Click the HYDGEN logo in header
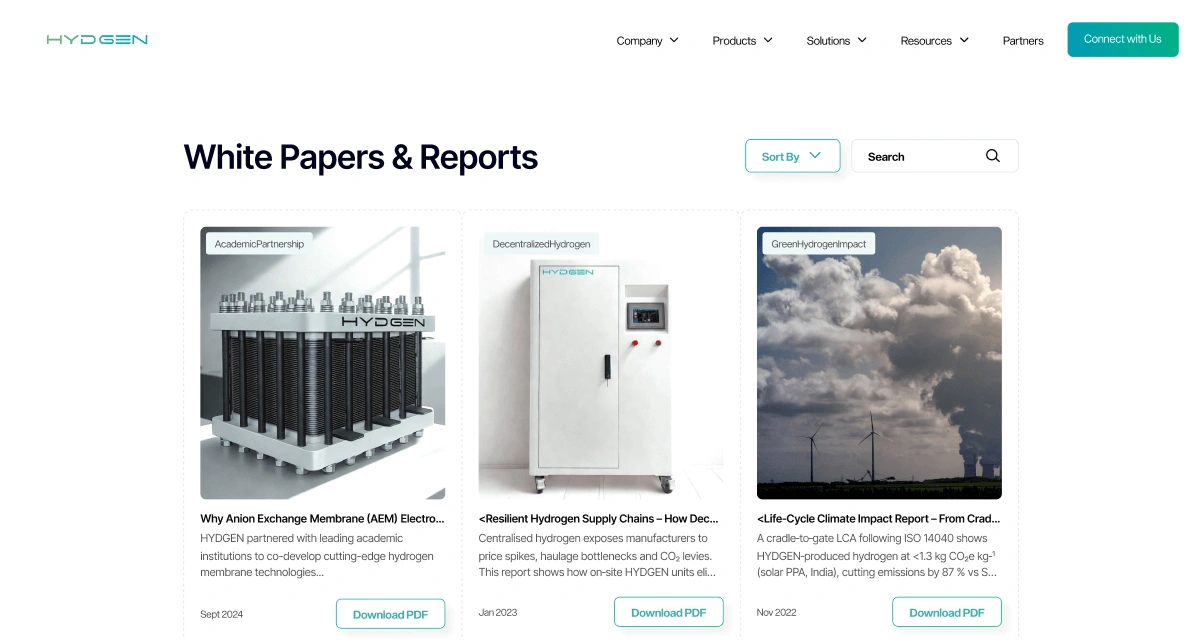Screen dimensions: 1201x640 coord(97,40)
